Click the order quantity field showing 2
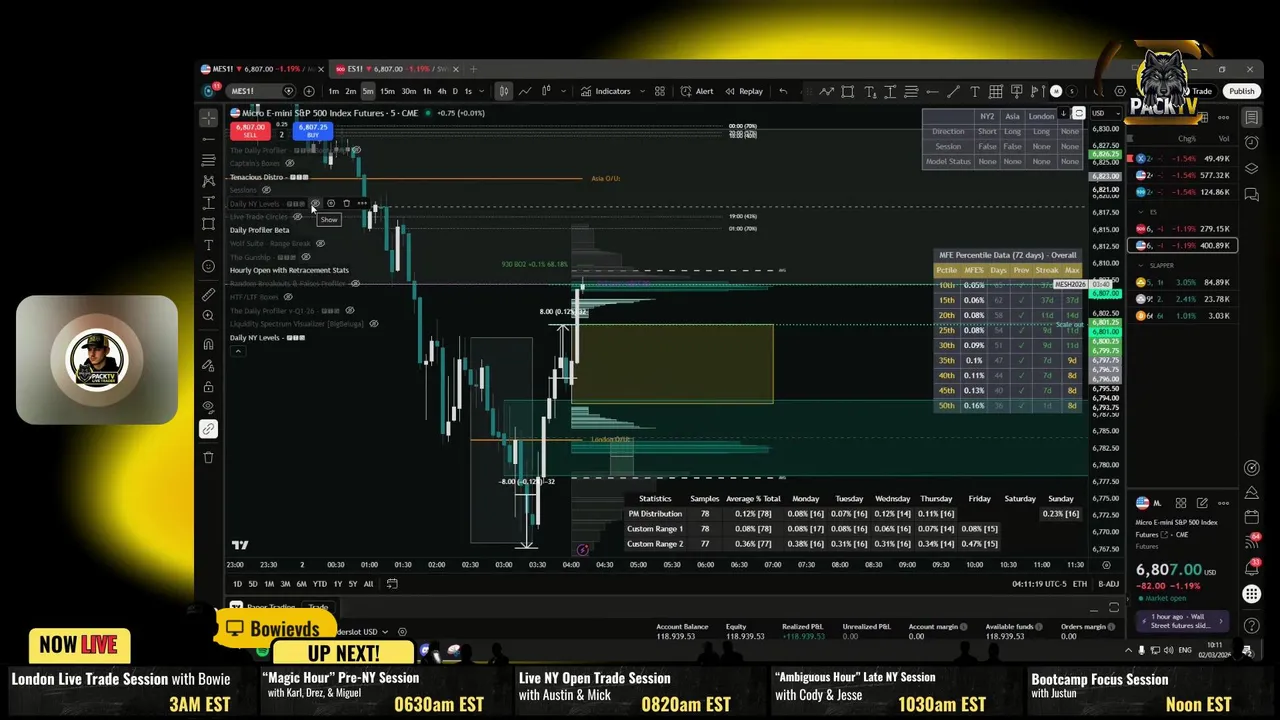This screenshot has height=720, width=1280. 281,135
